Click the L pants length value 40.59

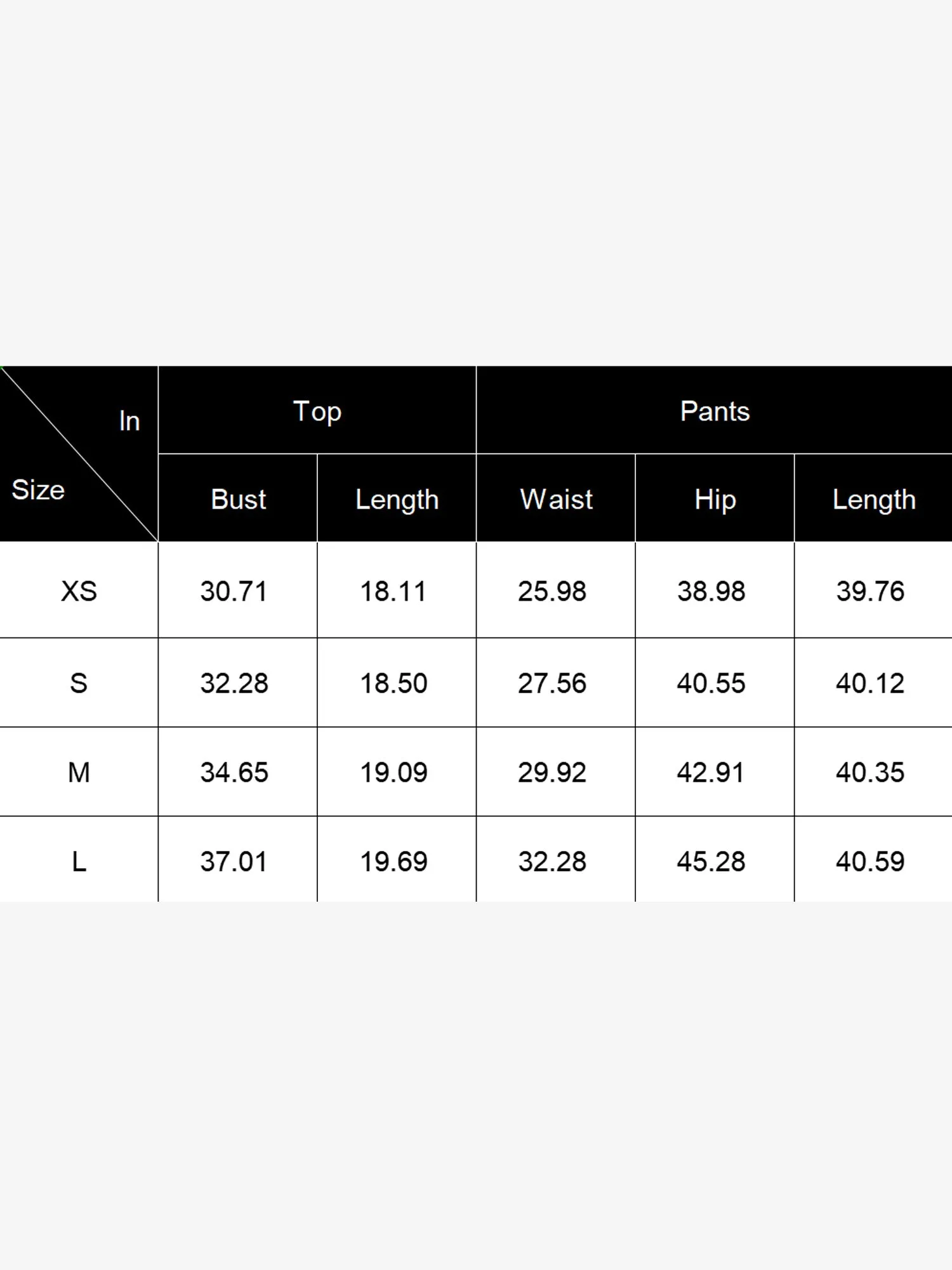(x=870, y=862)
